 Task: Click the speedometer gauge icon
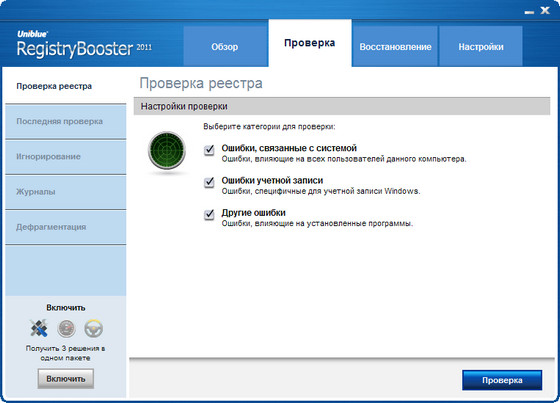[66, 329]
